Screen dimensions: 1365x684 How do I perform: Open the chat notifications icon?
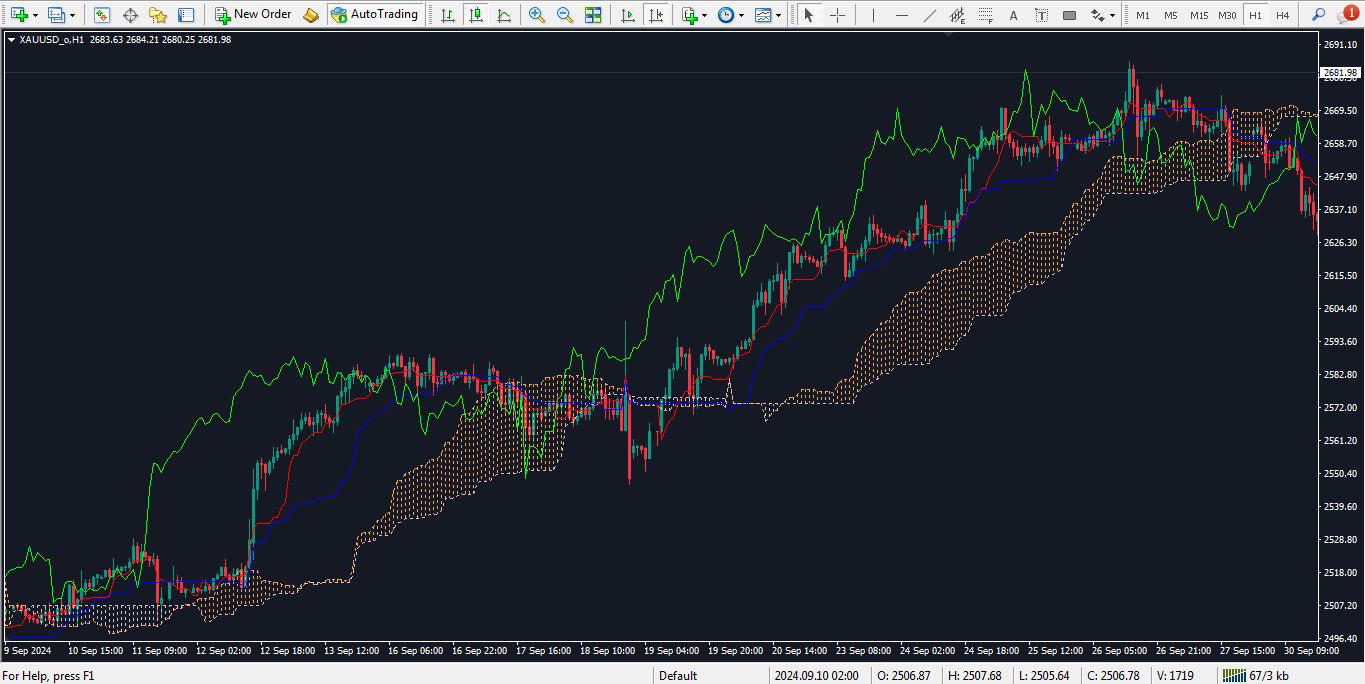click(1347, 15)
